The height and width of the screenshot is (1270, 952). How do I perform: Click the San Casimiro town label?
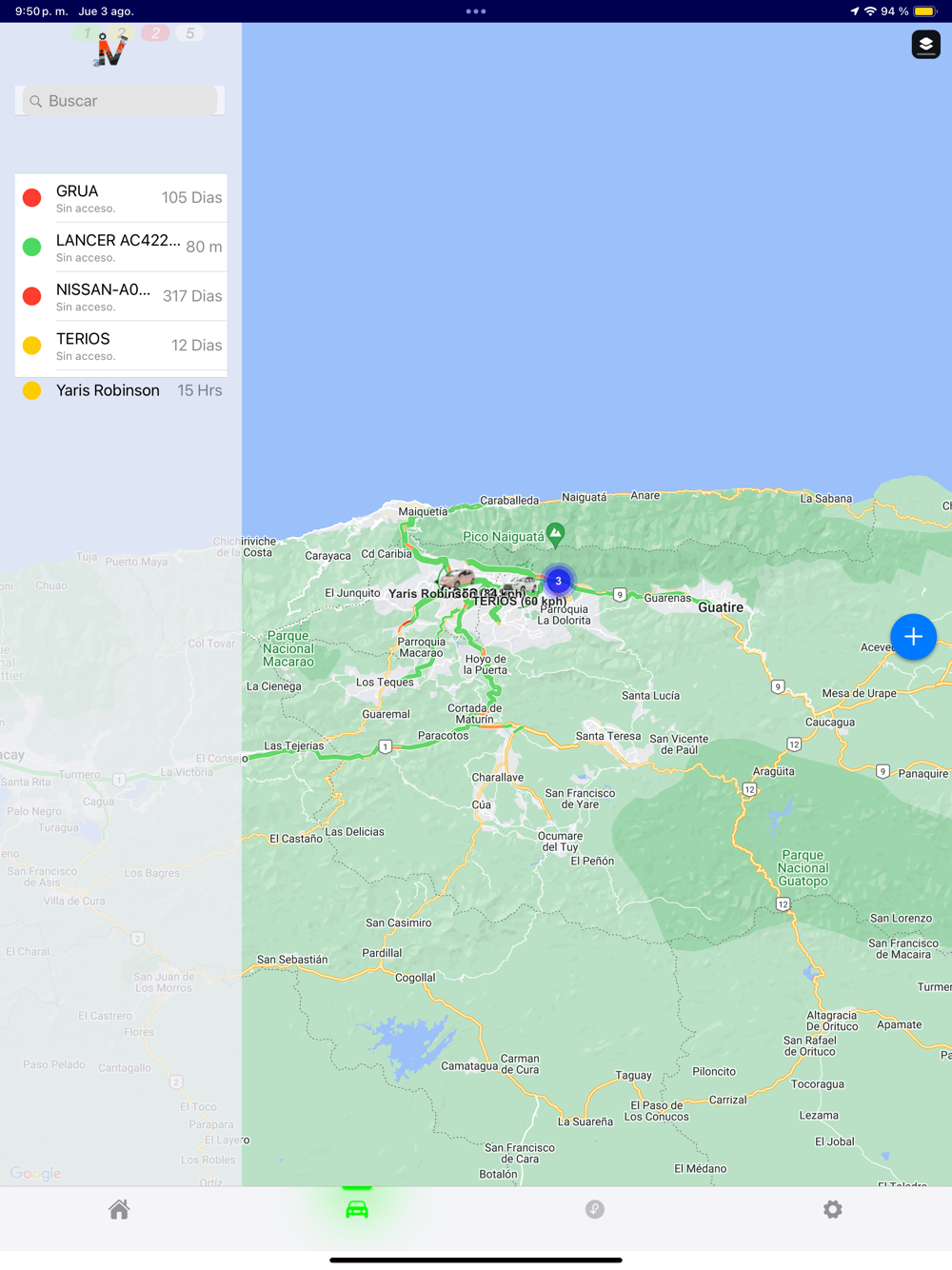399,923
